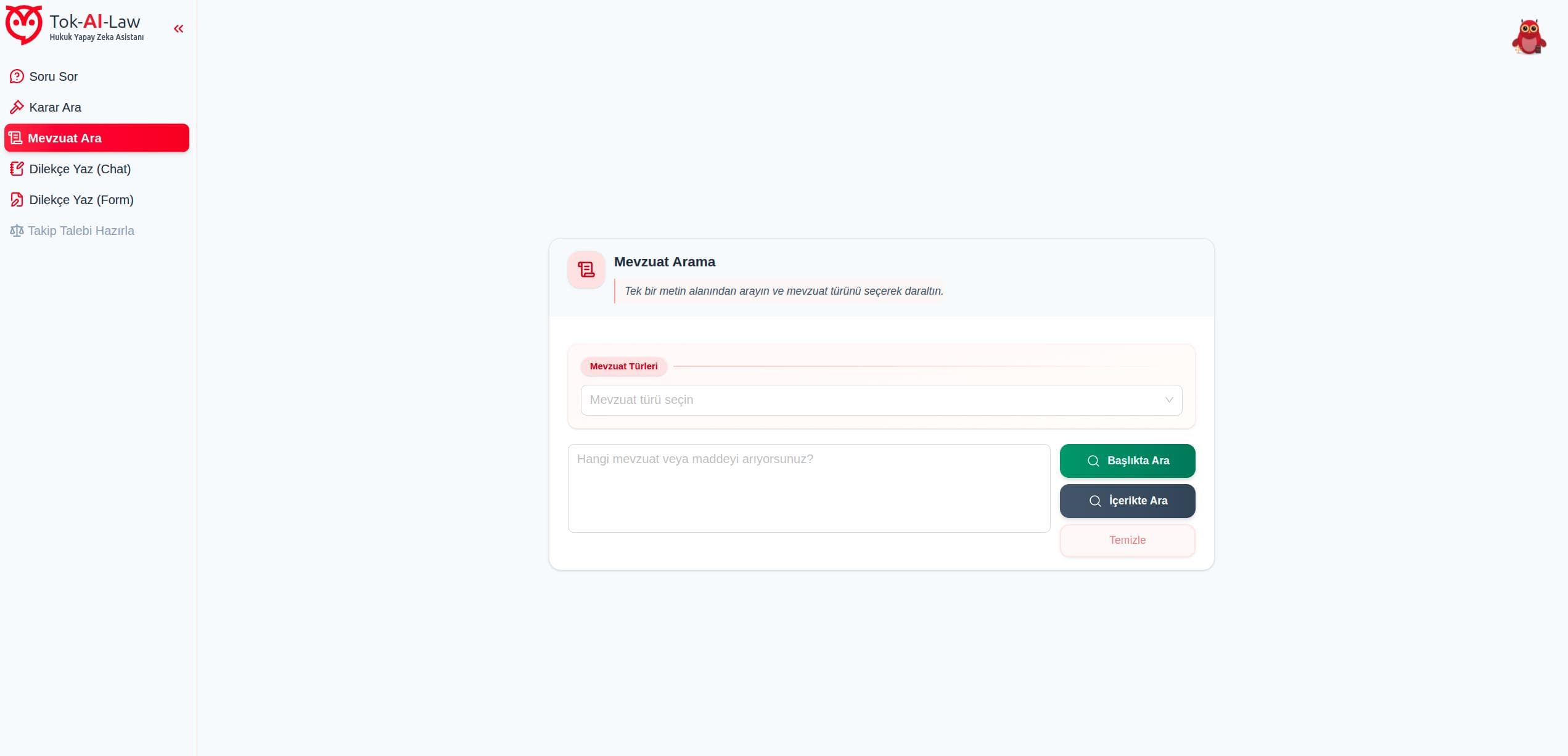Open the owl mascot avatar menu

click(1529, 37)
